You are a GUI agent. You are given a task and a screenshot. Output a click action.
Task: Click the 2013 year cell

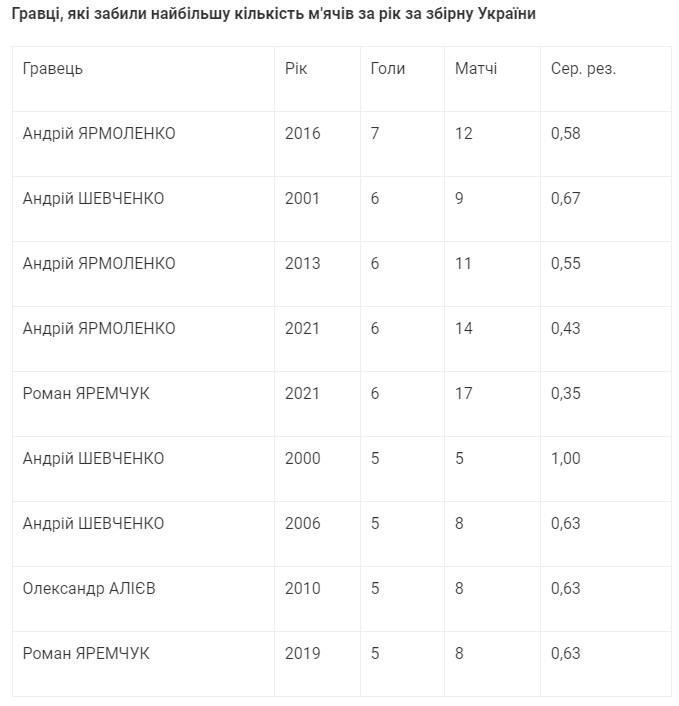click(x=303, y=263)
